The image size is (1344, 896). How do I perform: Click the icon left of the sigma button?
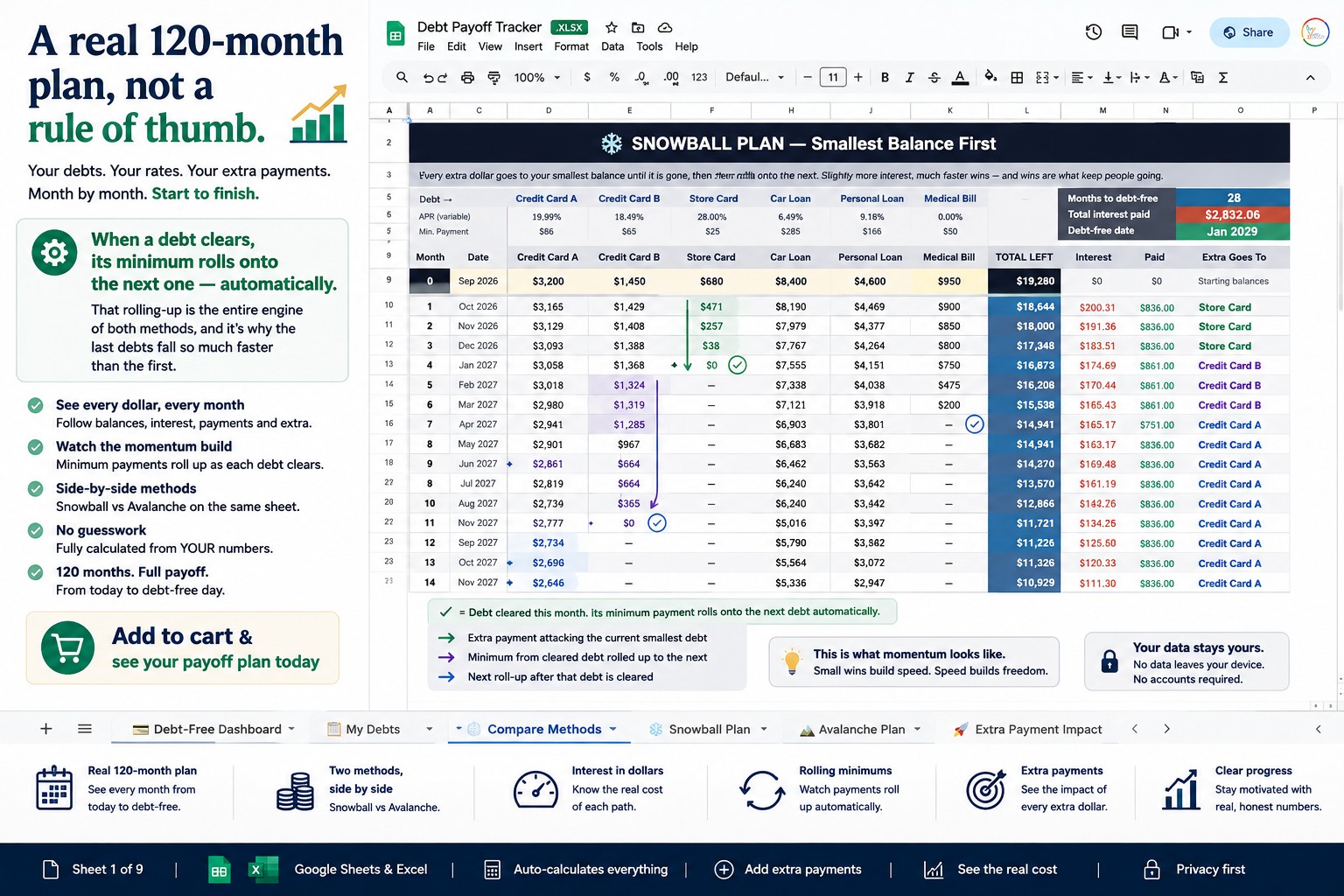tap(1198, 78)
